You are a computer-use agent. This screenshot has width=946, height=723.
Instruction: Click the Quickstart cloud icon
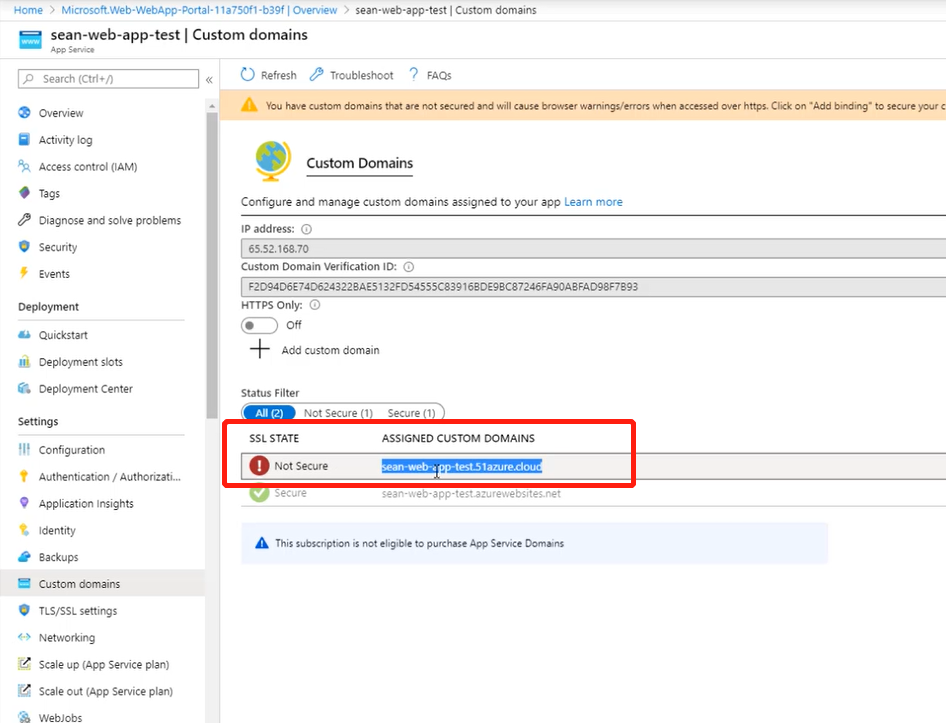24,334
